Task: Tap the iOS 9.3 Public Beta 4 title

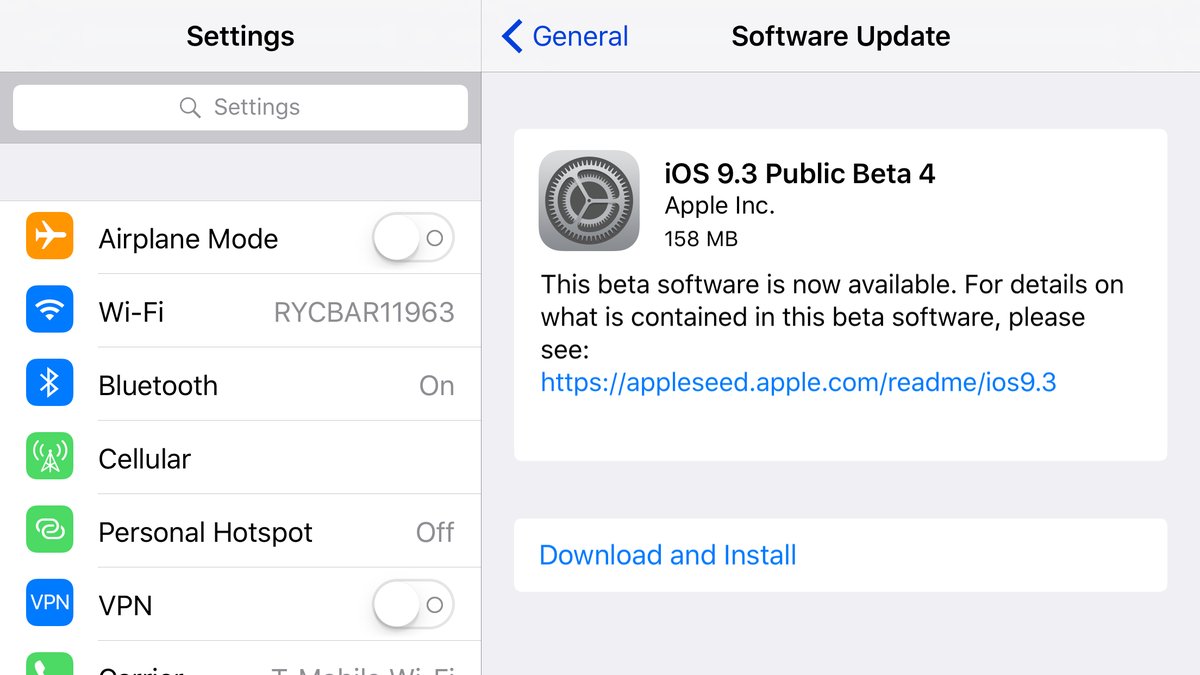Action: tap(800, 174)
